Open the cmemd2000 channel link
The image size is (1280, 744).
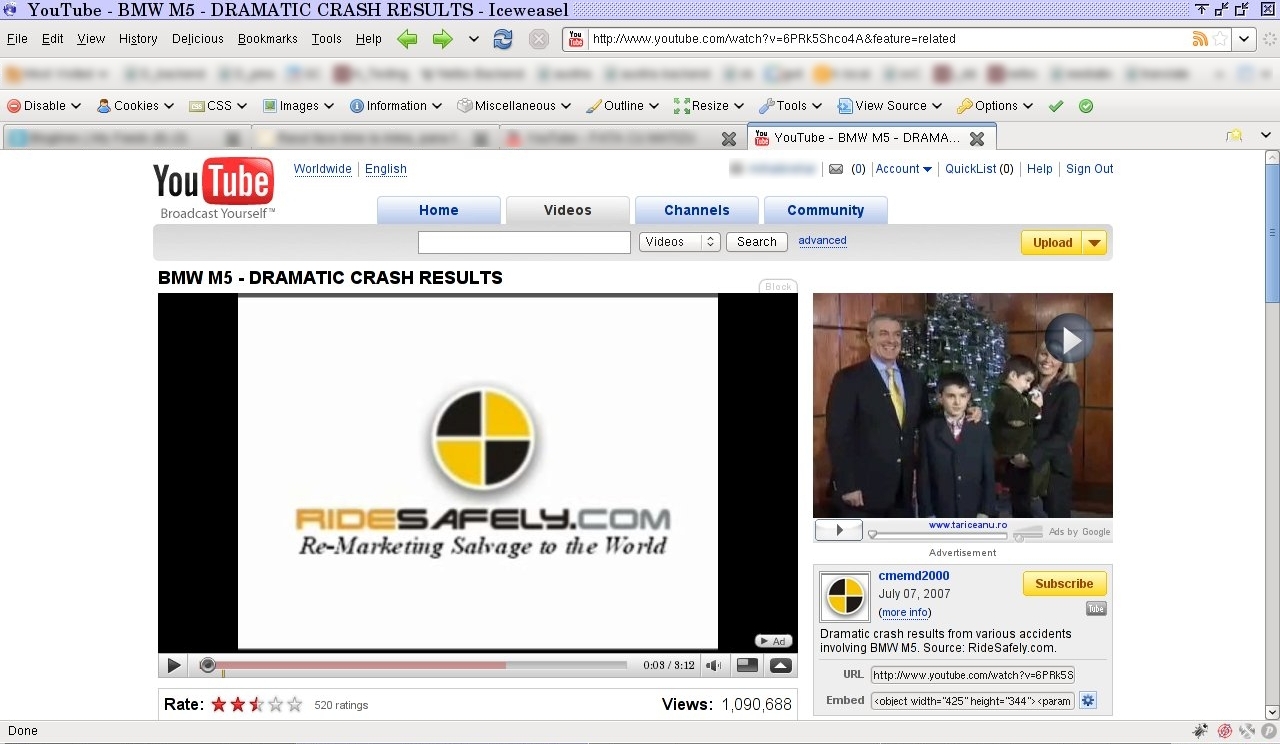(914, 576)
